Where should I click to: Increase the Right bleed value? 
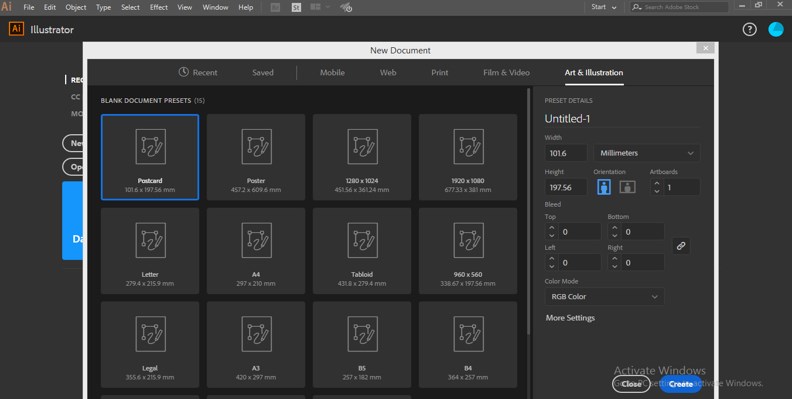point(615,259)
